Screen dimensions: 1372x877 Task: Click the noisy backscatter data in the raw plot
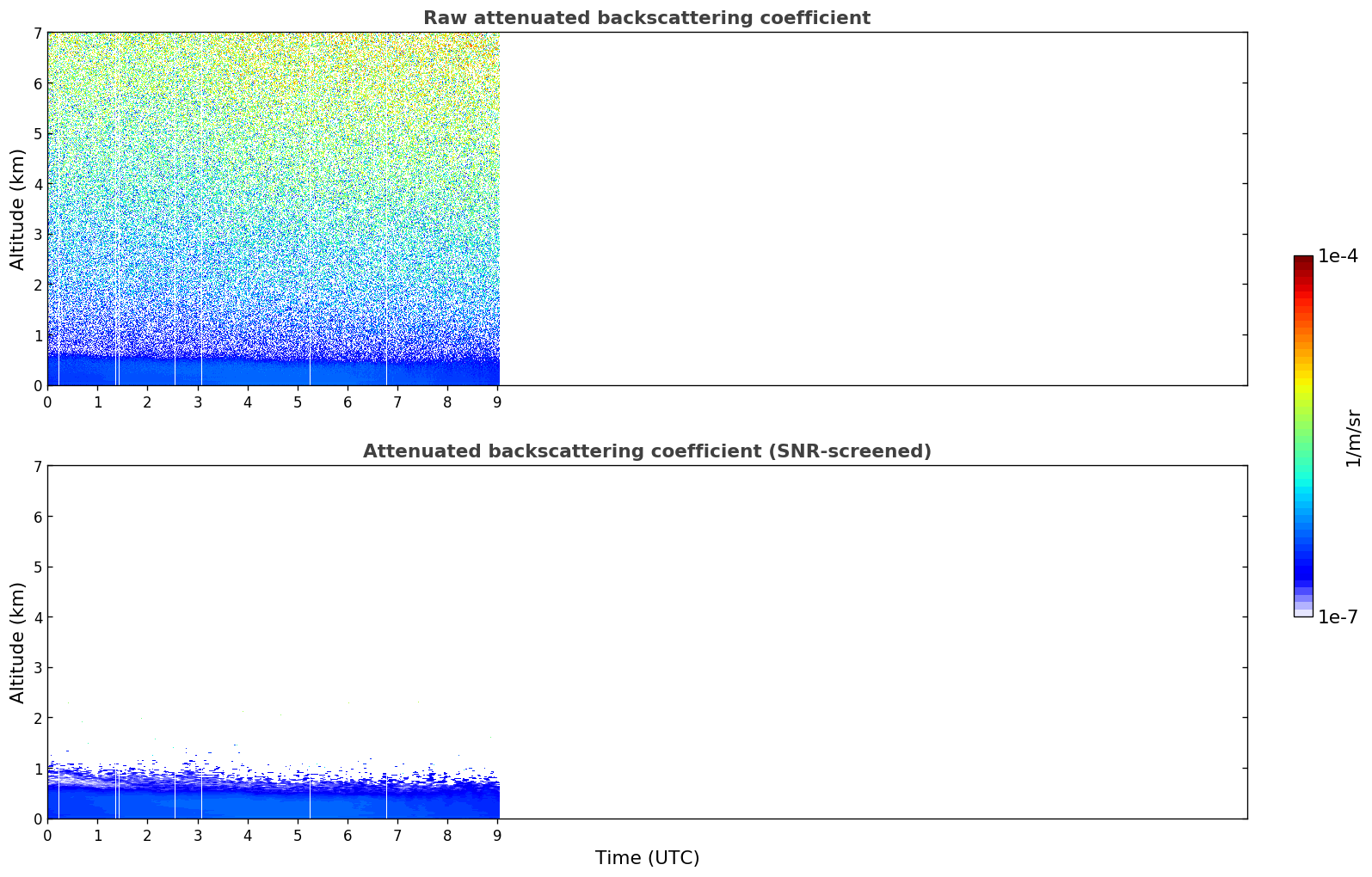point(274,209)
